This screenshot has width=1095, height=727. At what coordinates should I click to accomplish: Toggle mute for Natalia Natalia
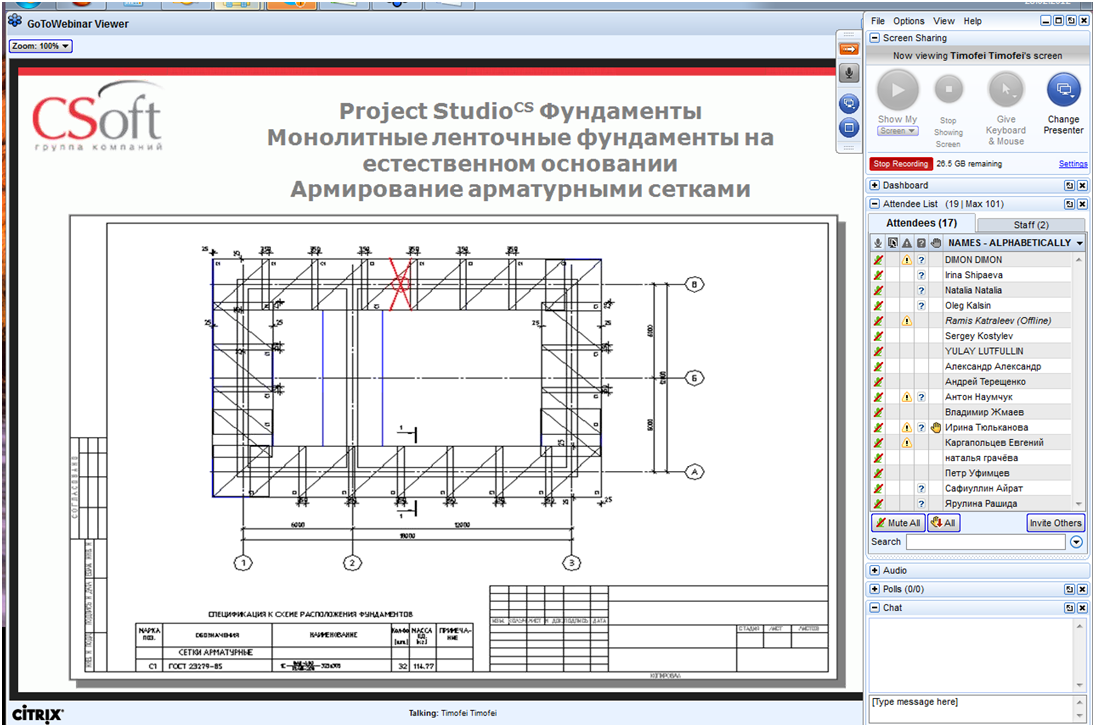(x=878, y=291)
